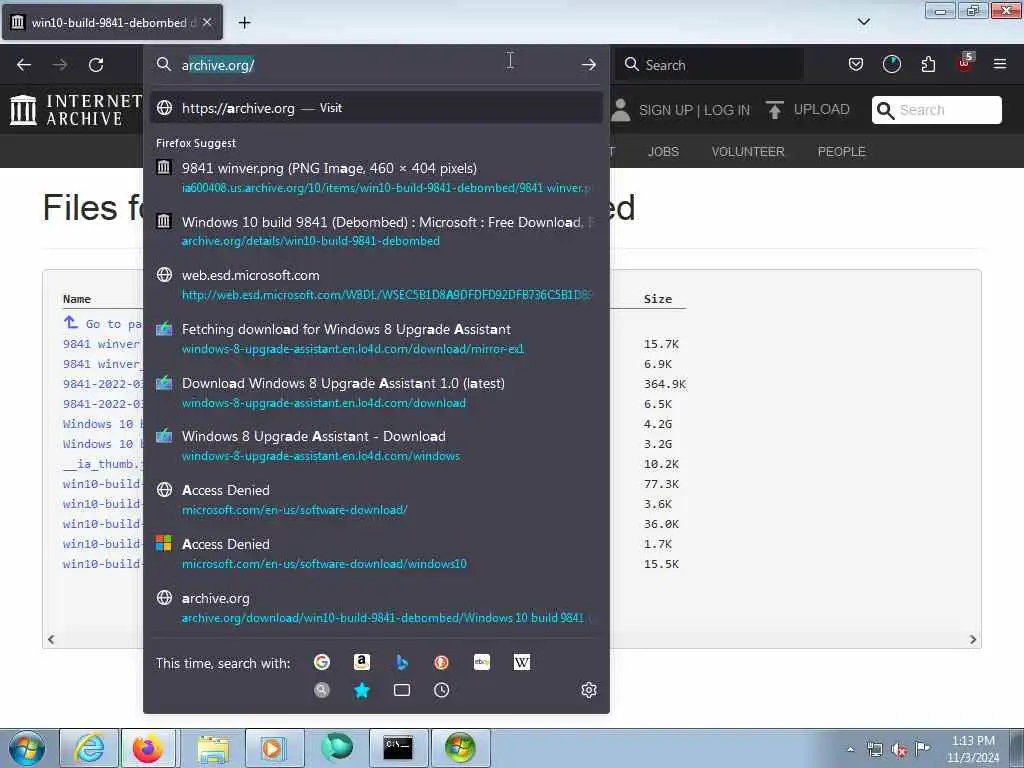Screen dimensions: 1024x768
Task: Select Access Denied windows10 suggestion
Action: (x=376, y=554)
